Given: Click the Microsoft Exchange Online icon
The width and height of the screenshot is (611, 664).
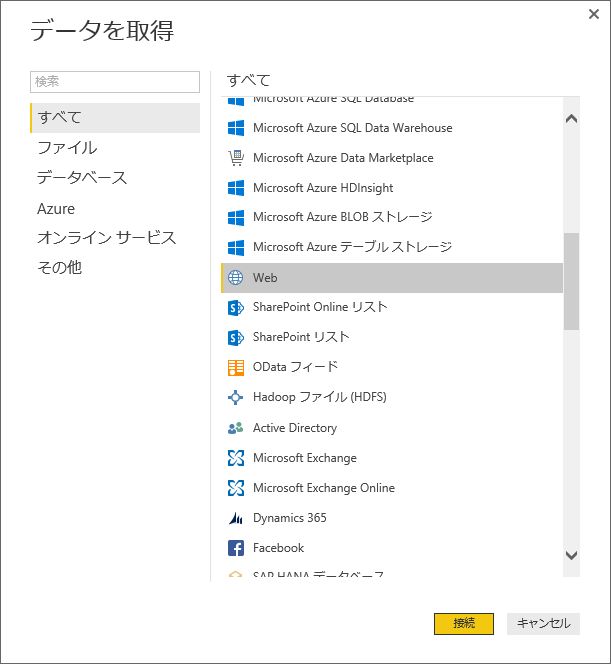Looking at the screenshot, I should [x=236, y=488].
